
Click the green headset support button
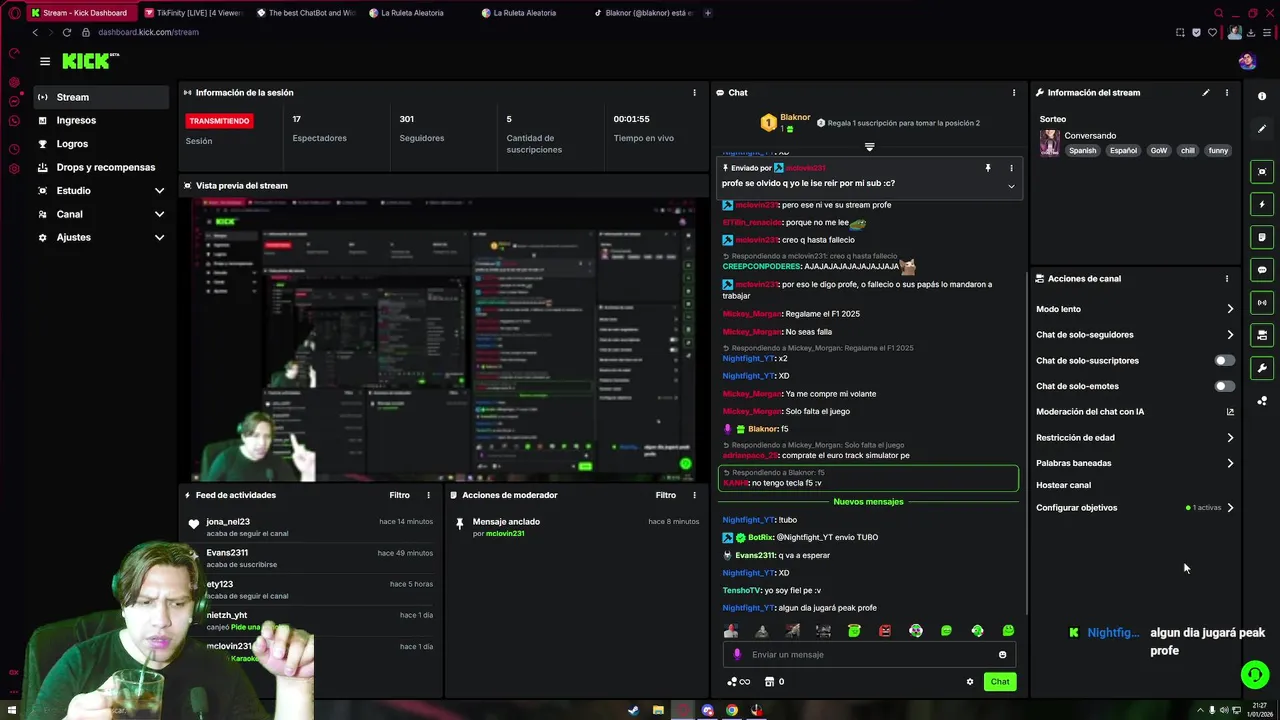click(x=1255, y=675)
